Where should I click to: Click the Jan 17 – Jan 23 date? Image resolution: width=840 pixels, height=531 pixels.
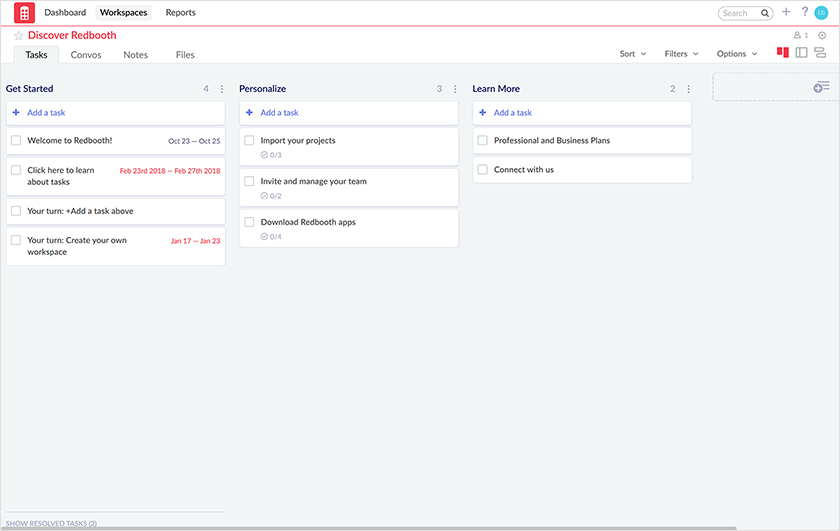(x=196, y=241)
